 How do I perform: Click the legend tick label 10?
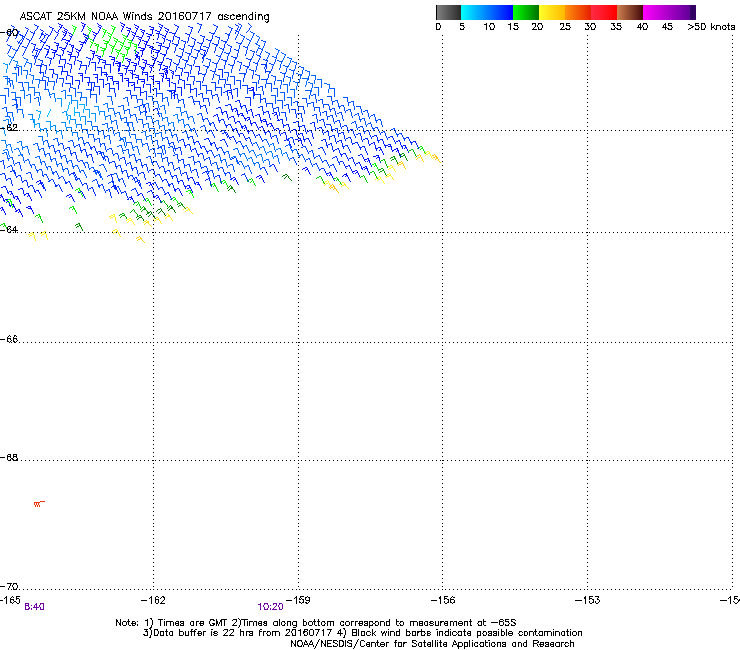[489, 27]
